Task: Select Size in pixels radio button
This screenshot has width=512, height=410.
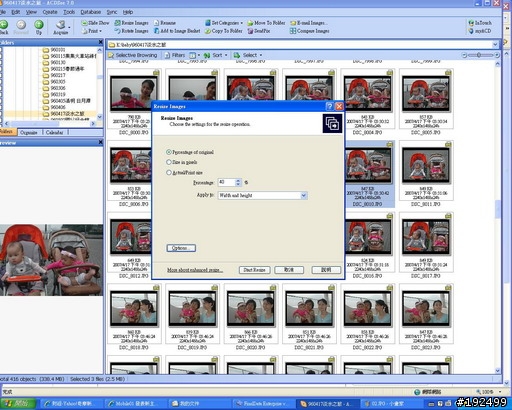Action: coord(169,162)
